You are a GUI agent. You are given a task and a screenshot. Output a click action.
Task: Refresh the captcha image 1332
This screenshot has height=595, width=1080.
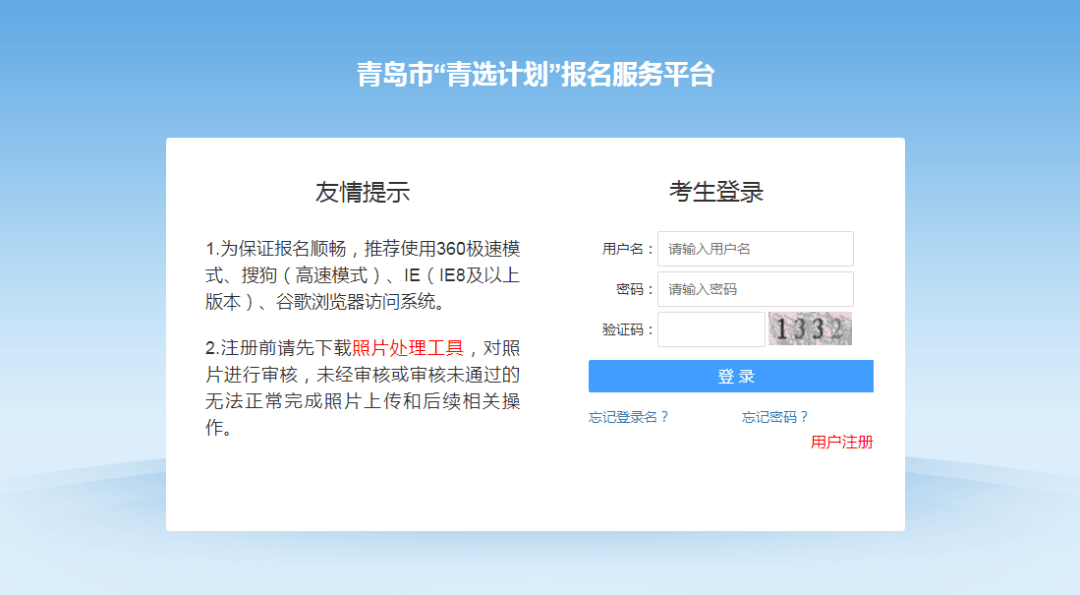click(x=810, y=328)
